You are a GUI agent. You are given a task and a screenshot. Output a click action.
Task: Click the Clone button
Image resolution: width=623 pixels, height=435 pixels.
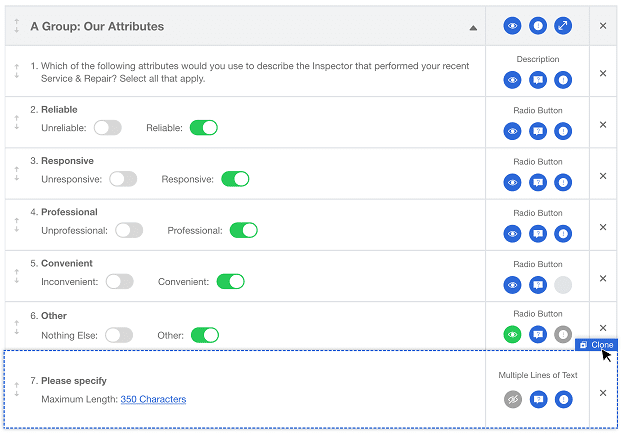[596, 345]
